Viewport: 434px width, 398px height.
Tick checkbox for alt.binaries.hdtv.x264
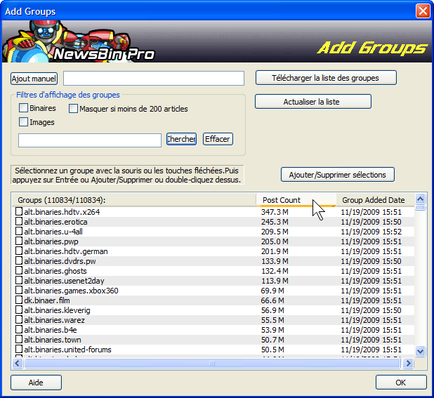pyautogui.click(x=19, y=212)
